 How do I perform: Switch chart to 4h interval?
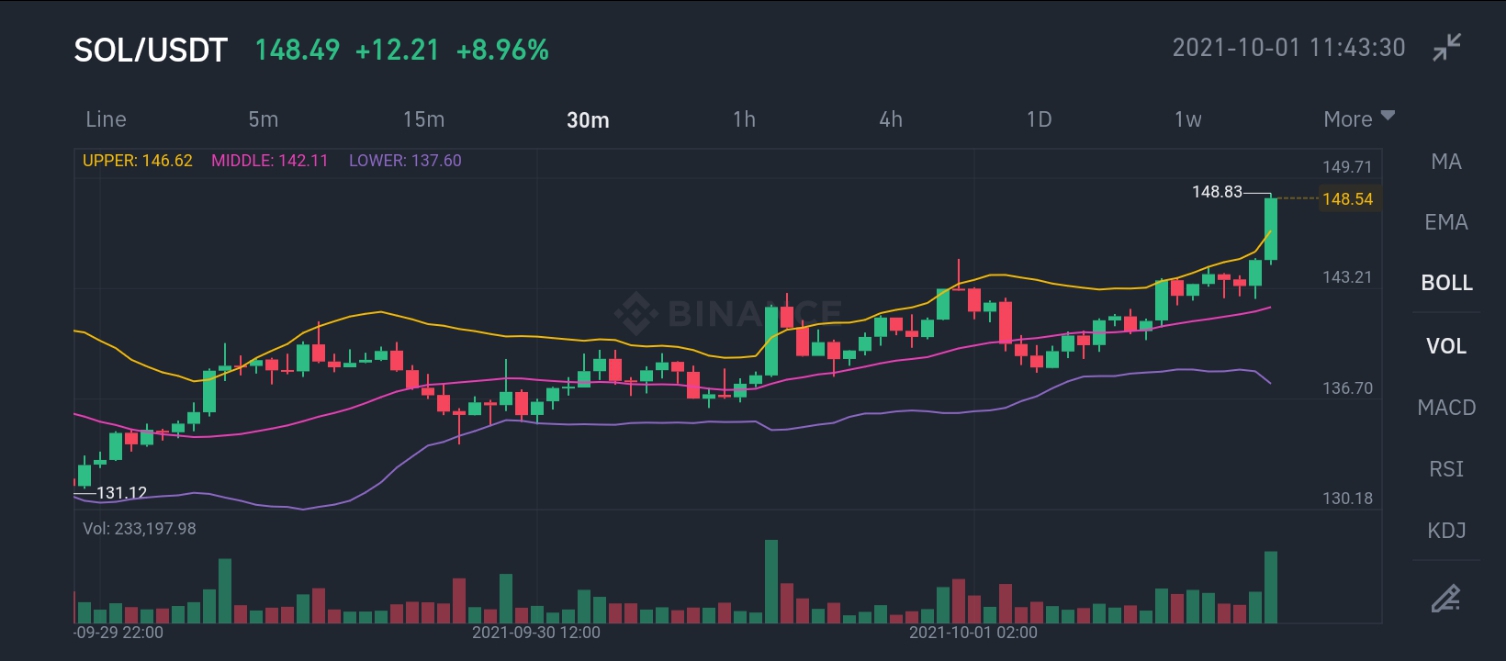coord(890,119)
